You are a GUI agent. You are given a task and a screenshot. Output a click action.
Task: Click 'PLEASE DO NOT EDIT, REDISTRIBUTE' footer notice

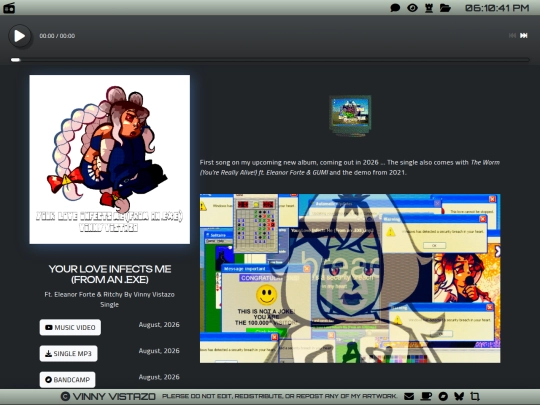point(280,396)
